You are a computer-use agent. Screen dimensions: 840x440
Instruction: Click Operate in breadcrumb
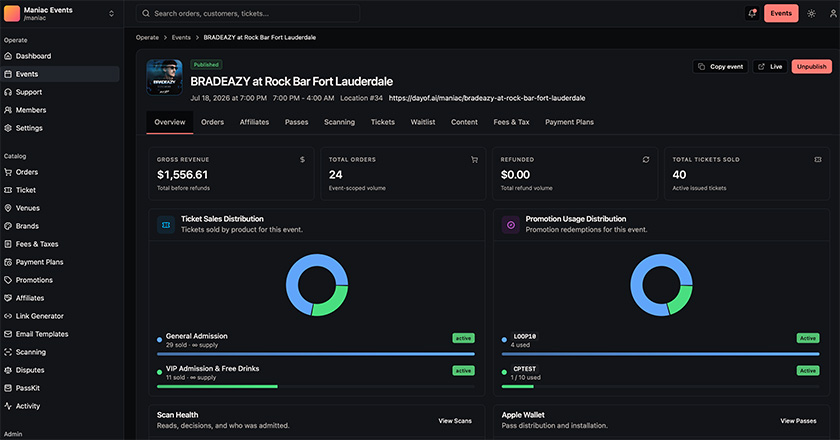click(147, 38)
